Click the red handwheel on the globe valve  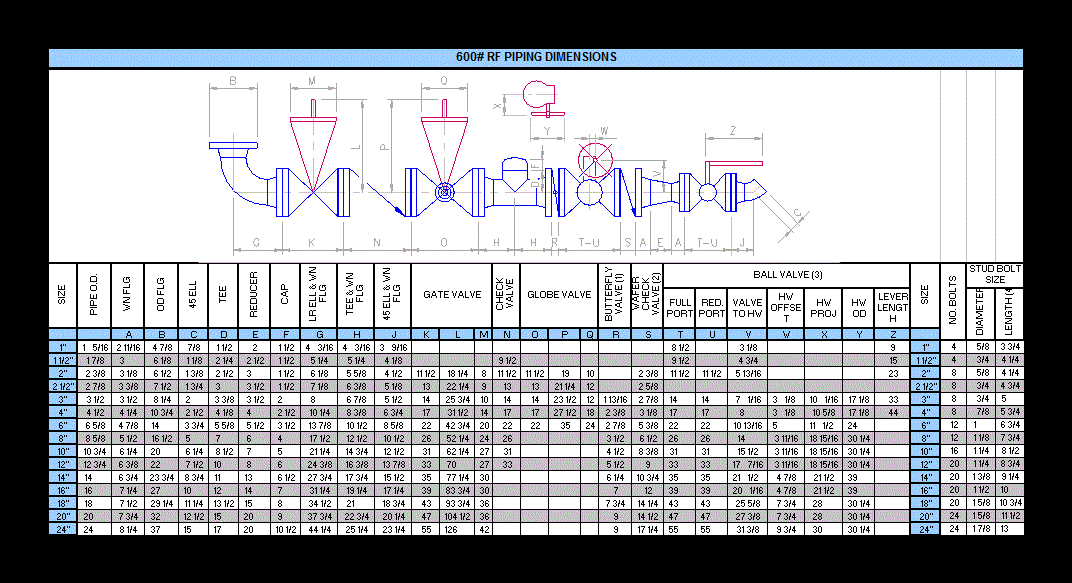597,161
